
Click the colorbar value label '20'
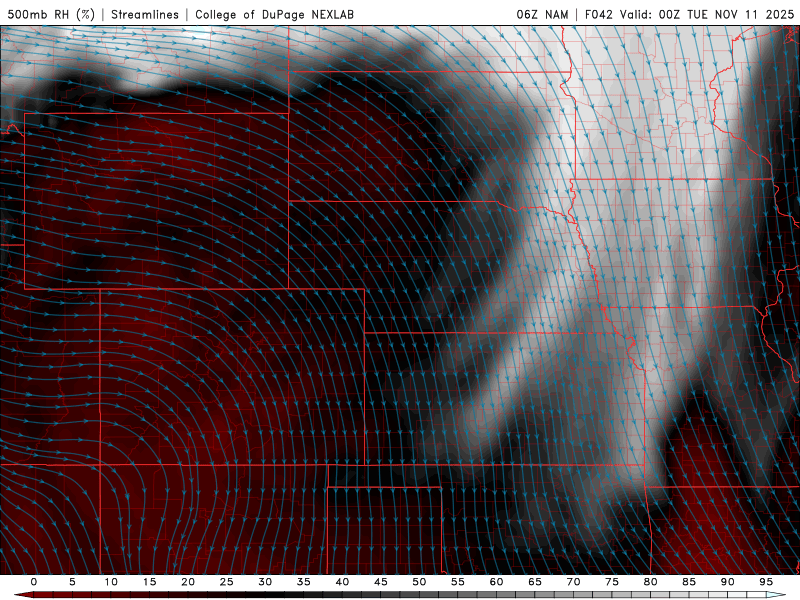(x=188, y=582)
